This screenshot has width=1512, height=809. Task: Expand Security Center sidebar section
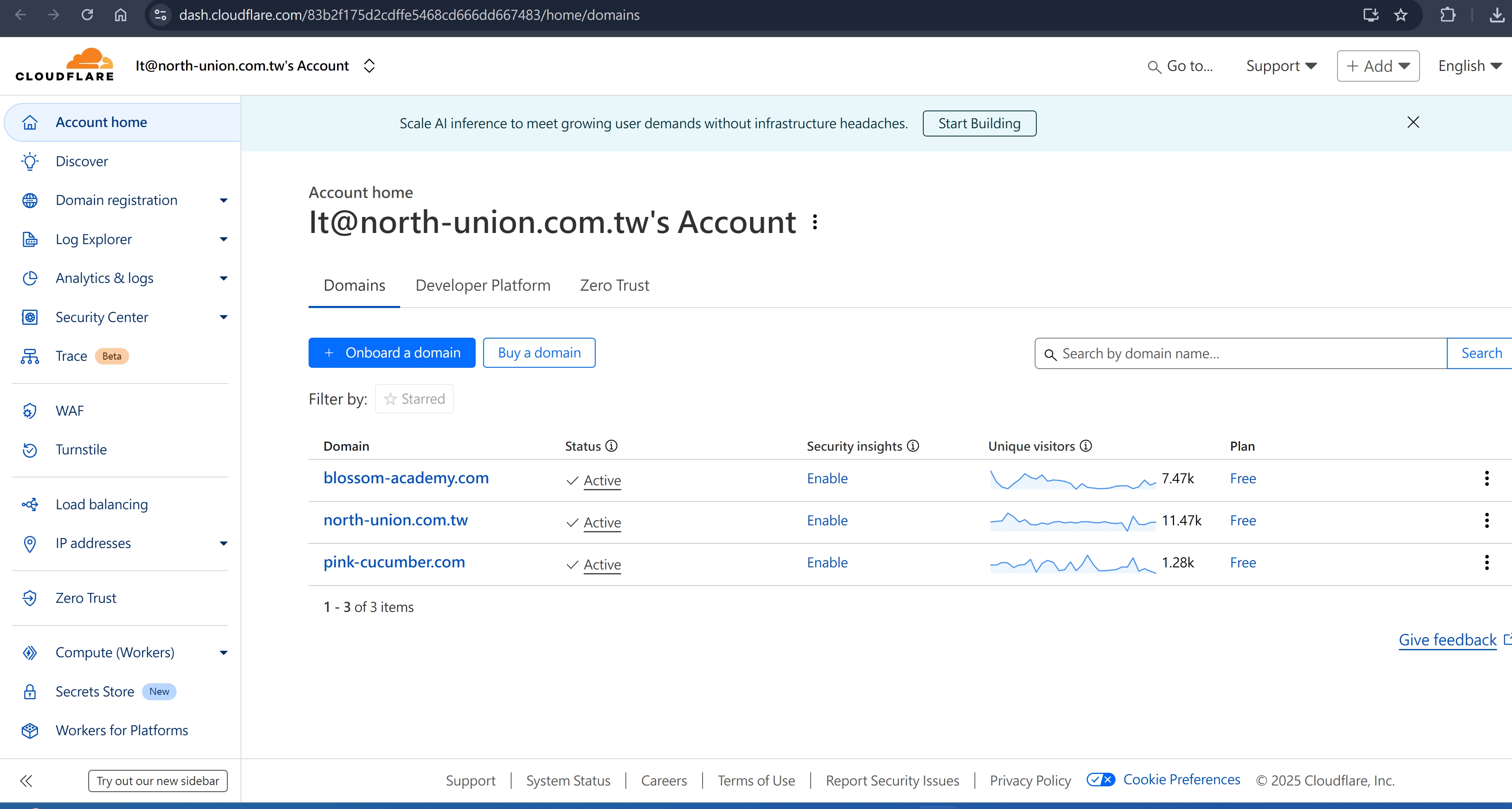click(224, 317)
